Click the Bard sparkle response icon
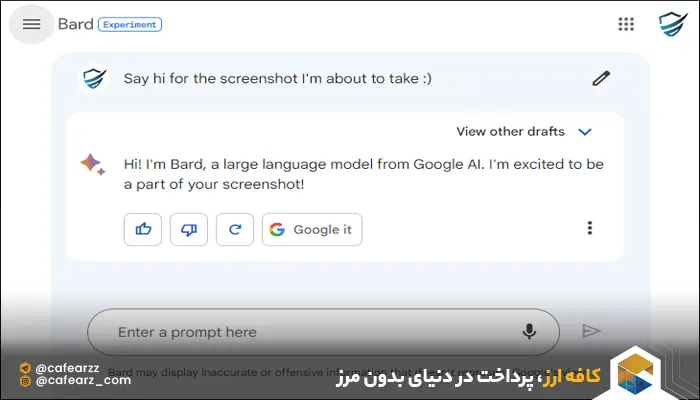The image size is (700, 400). click(93, 164)
